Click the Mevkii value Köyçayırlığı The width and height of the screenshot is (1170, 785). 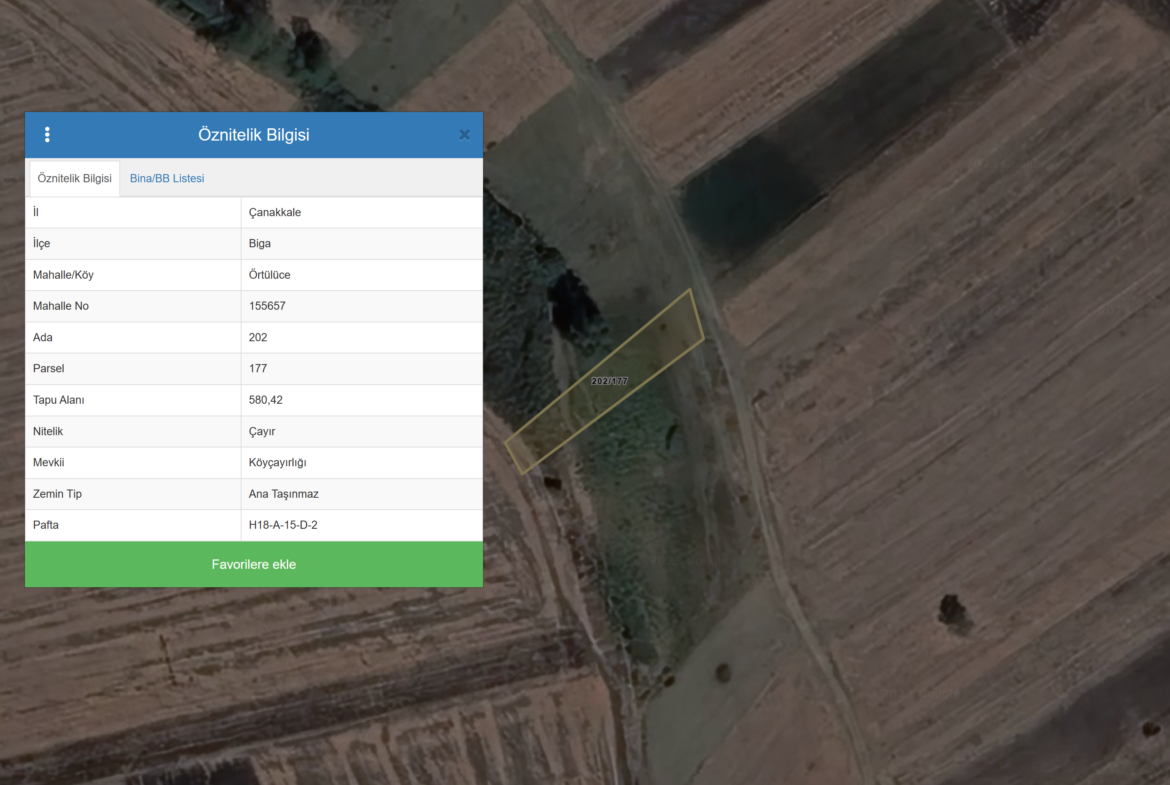[278, 463]
